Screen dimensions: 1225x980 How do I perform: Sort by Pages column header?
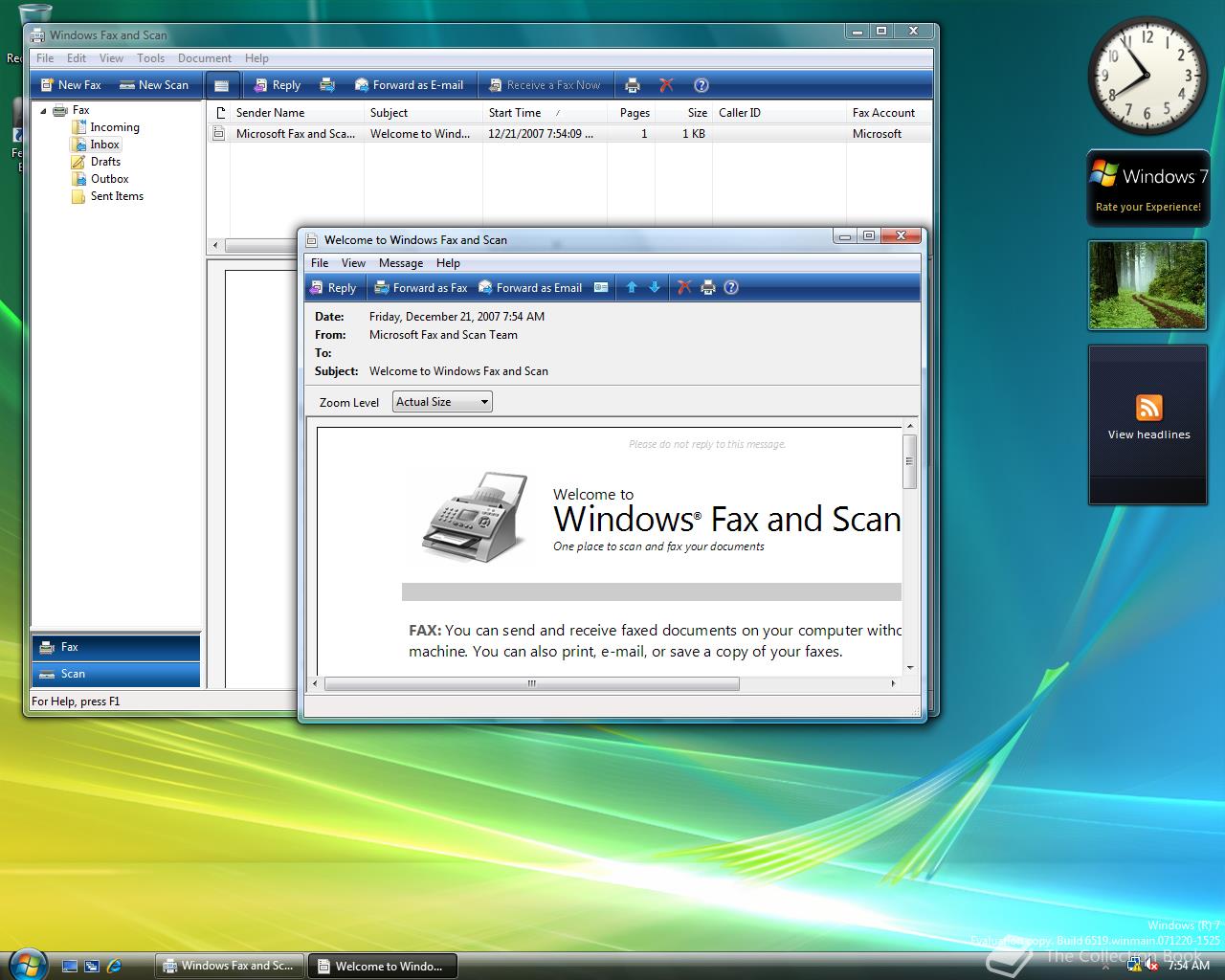pos(631,113)
